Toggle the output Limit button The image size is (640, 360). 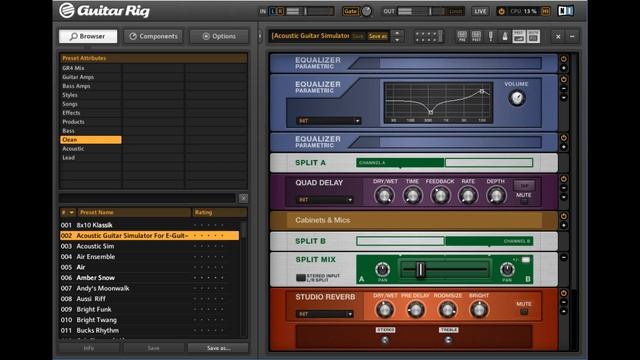coord(456,11)
